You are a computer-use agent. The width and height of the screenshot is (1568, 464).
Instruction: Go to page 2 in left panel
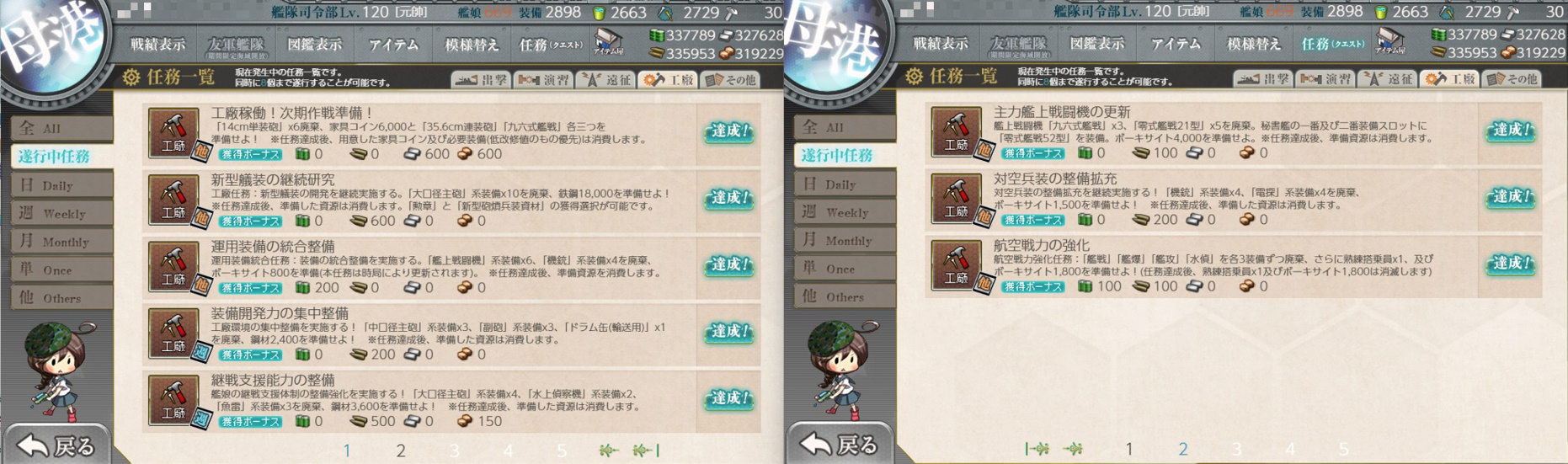(x=401, y=451)
